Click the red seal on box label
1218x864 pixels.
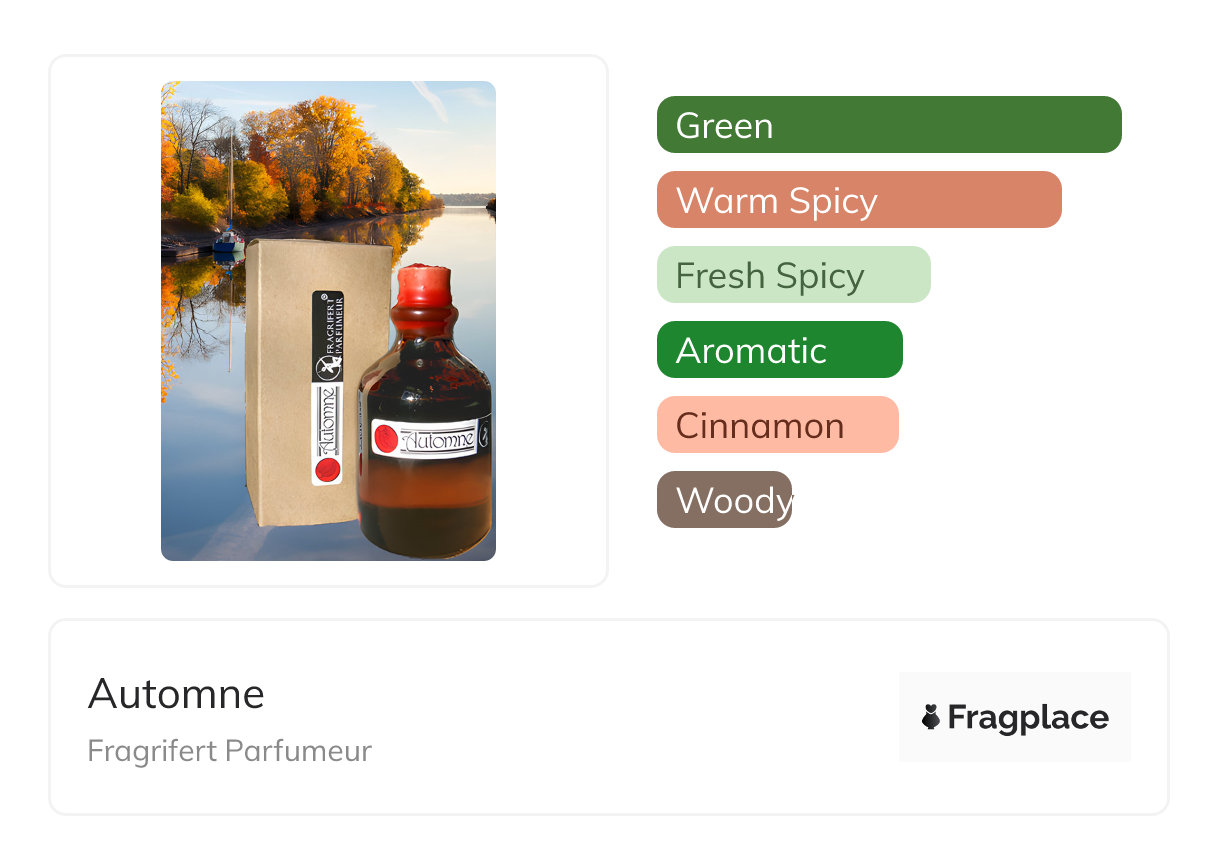[326, 468]
